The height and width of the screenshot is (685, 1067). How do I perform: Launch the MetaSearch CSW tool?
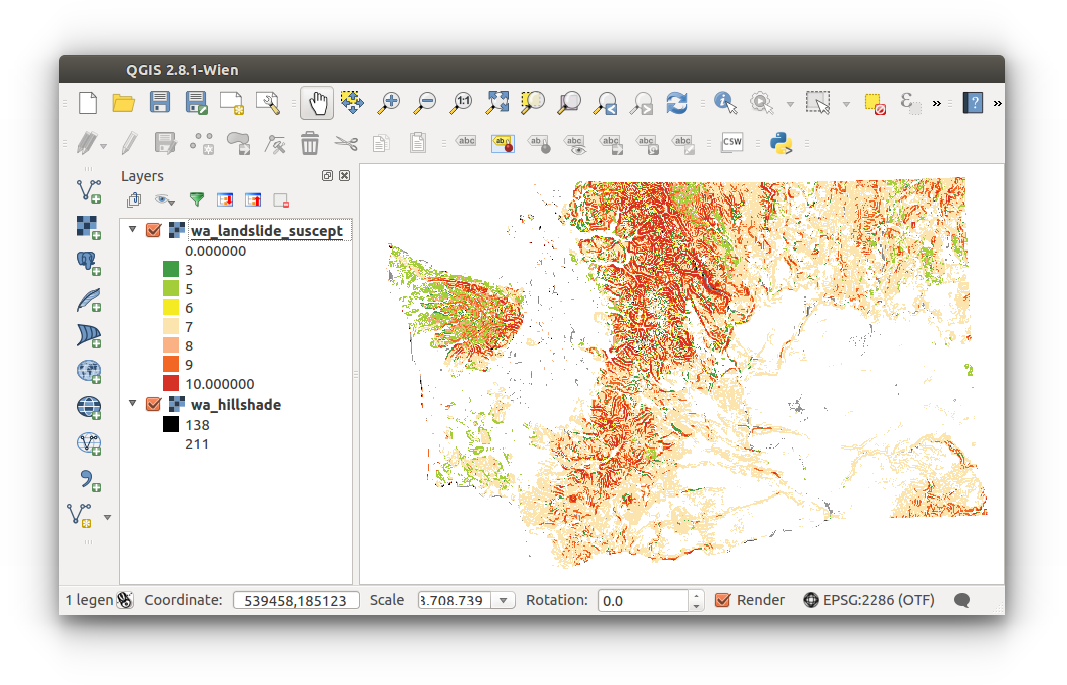pos(731,143)
